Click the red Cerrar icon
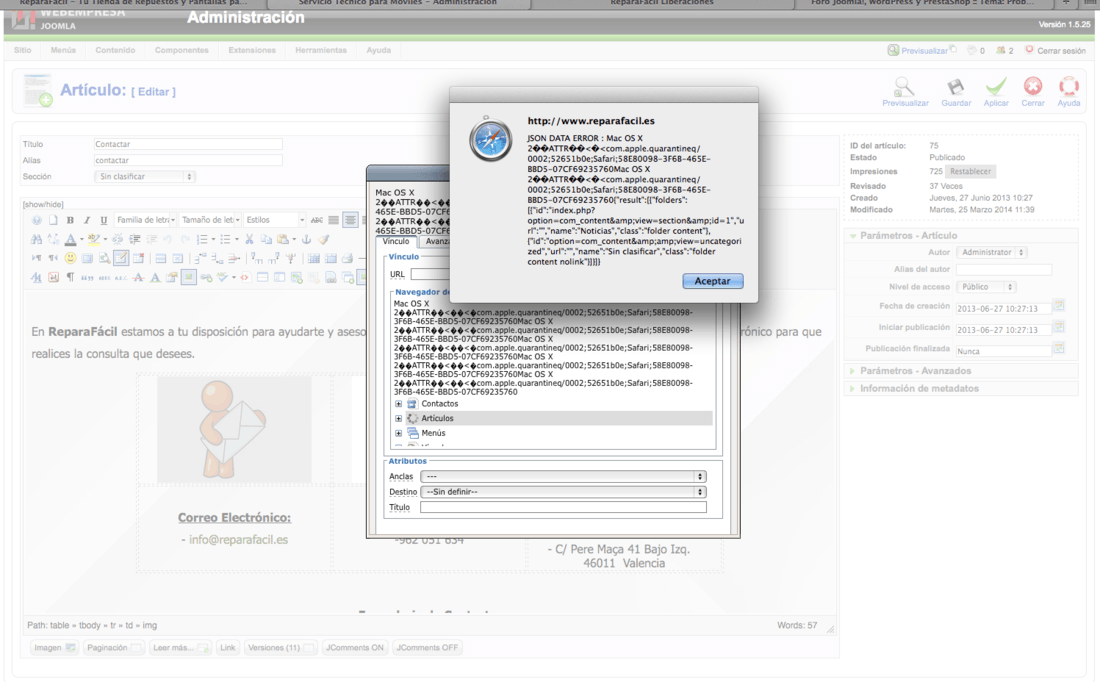1100x682 pixels. pos(1033,92)
